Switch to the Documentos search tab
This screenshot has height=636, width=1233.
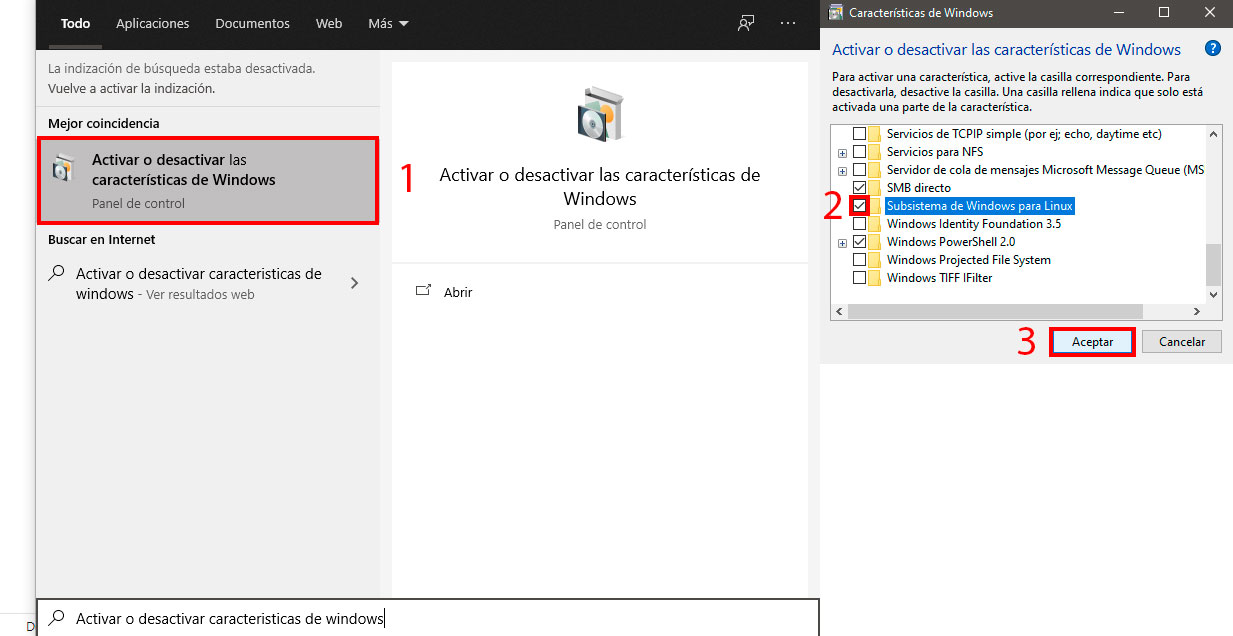(x=253, y=23)
